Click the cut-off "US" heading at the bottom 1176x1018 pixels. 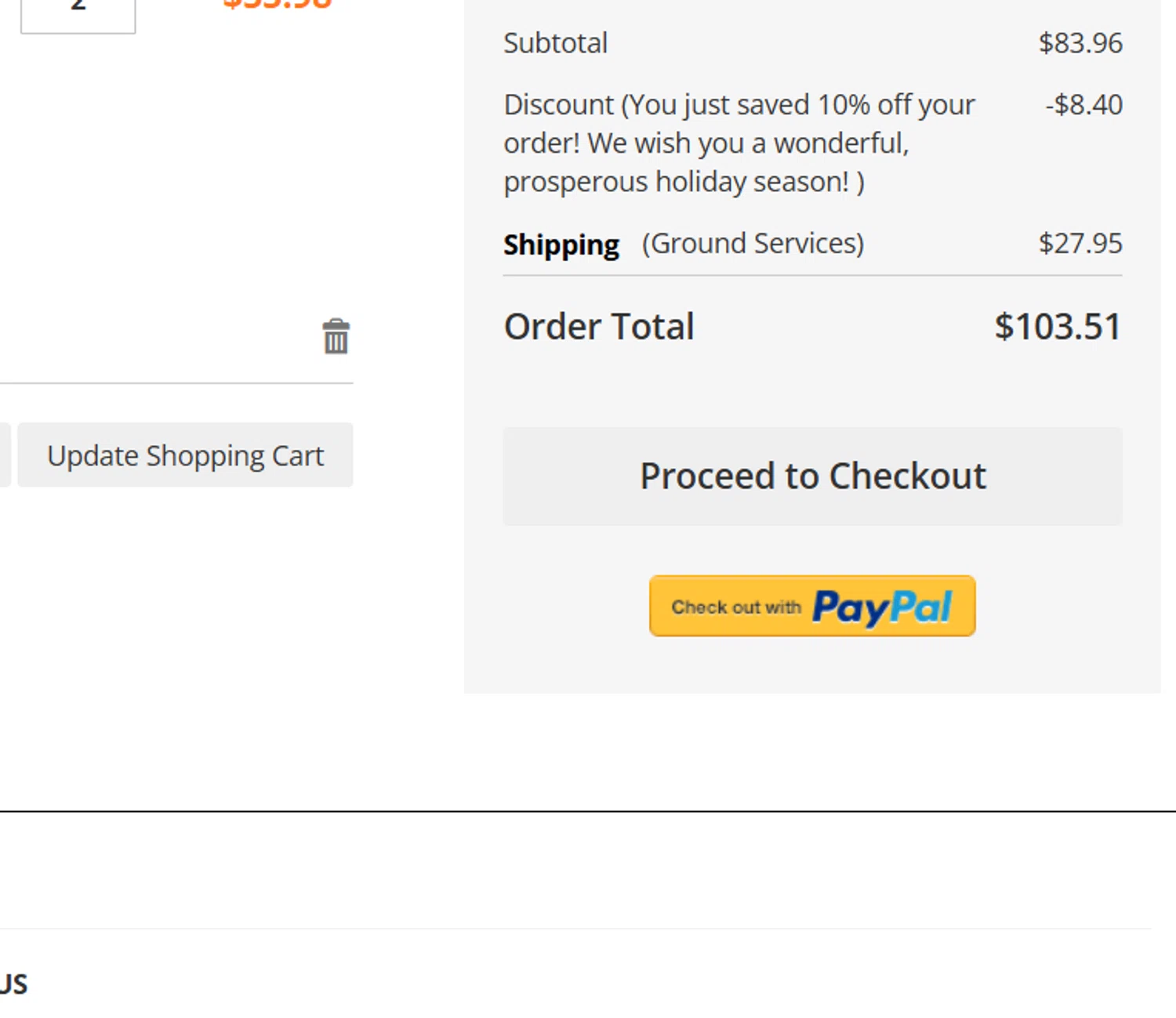pyautogui.click(x=13, y=984)
